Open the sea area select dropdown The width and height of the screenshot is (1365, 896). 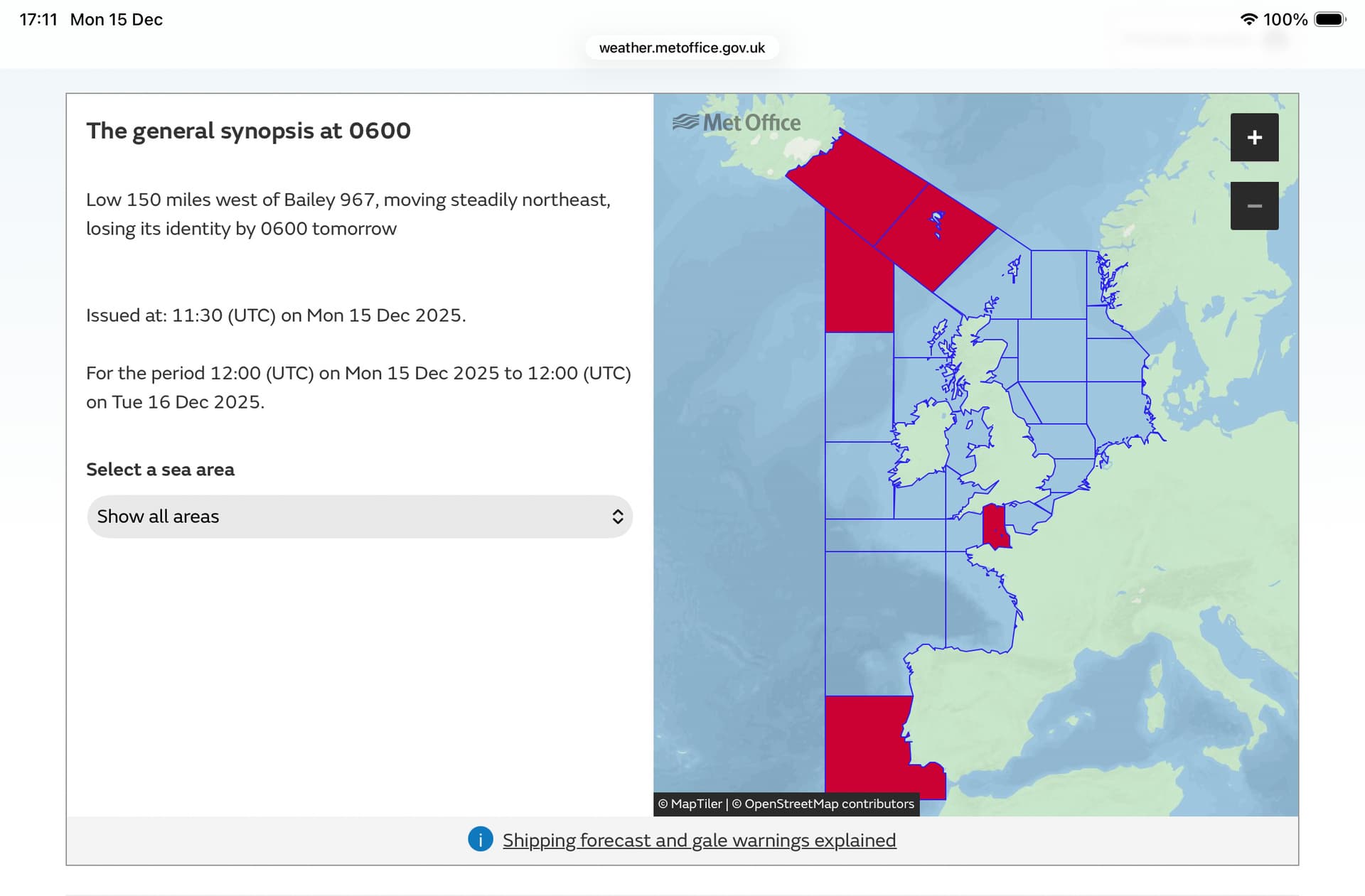coord(359,517)
